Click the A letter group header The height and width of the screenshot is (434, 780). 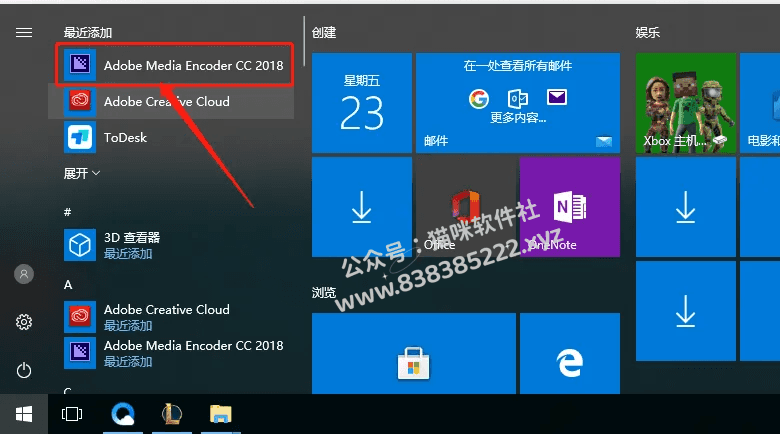point(68,285)
